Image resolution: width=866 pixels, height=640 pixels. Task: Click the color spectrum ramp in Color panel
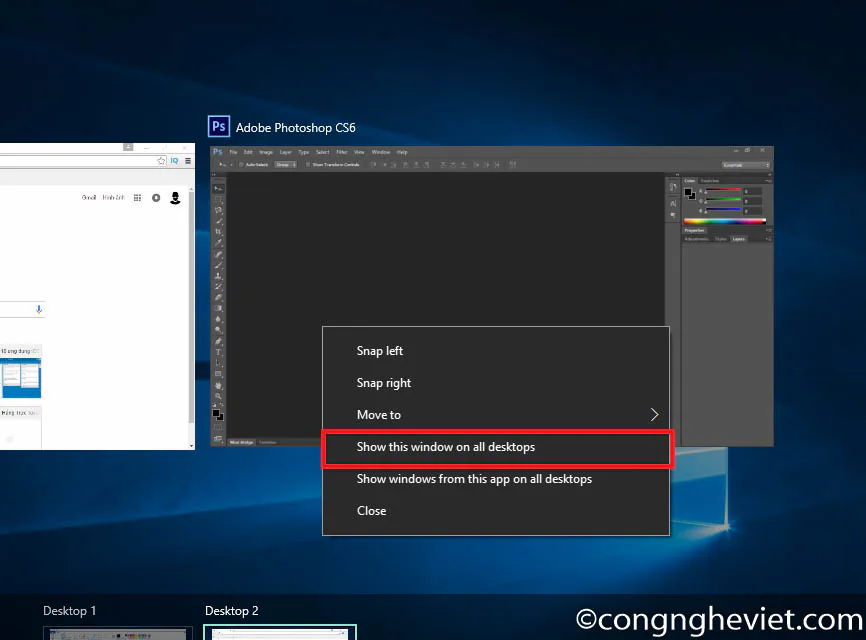(725, 222)
